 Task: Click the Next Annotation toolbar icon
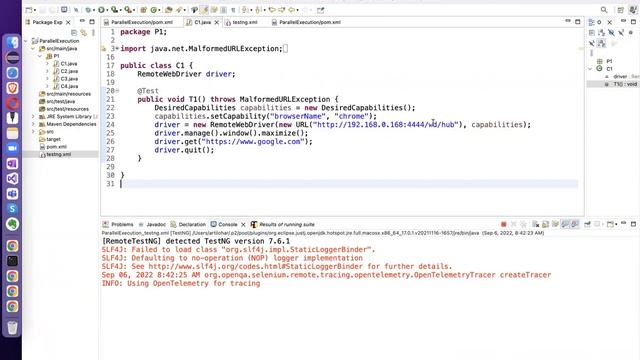coord(244,10)
